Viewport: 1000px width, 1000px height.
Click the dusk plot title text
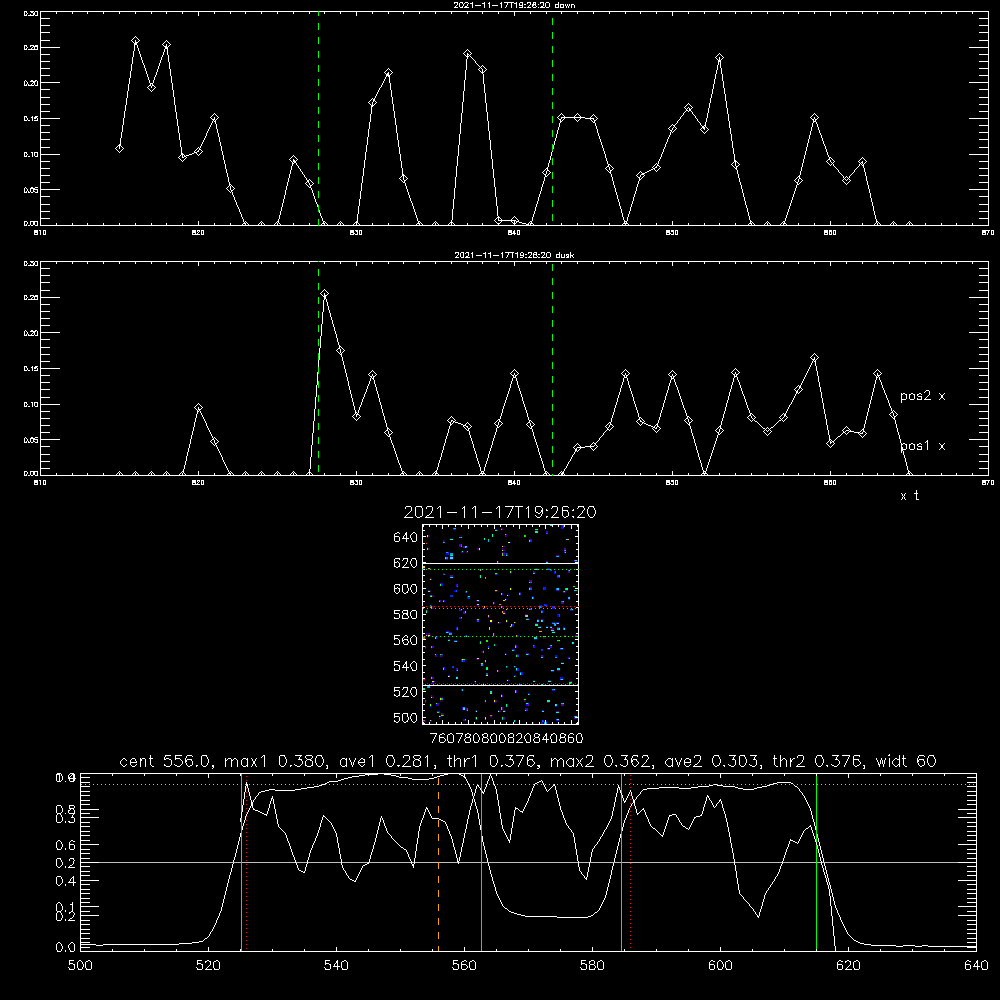click(514, 255)
